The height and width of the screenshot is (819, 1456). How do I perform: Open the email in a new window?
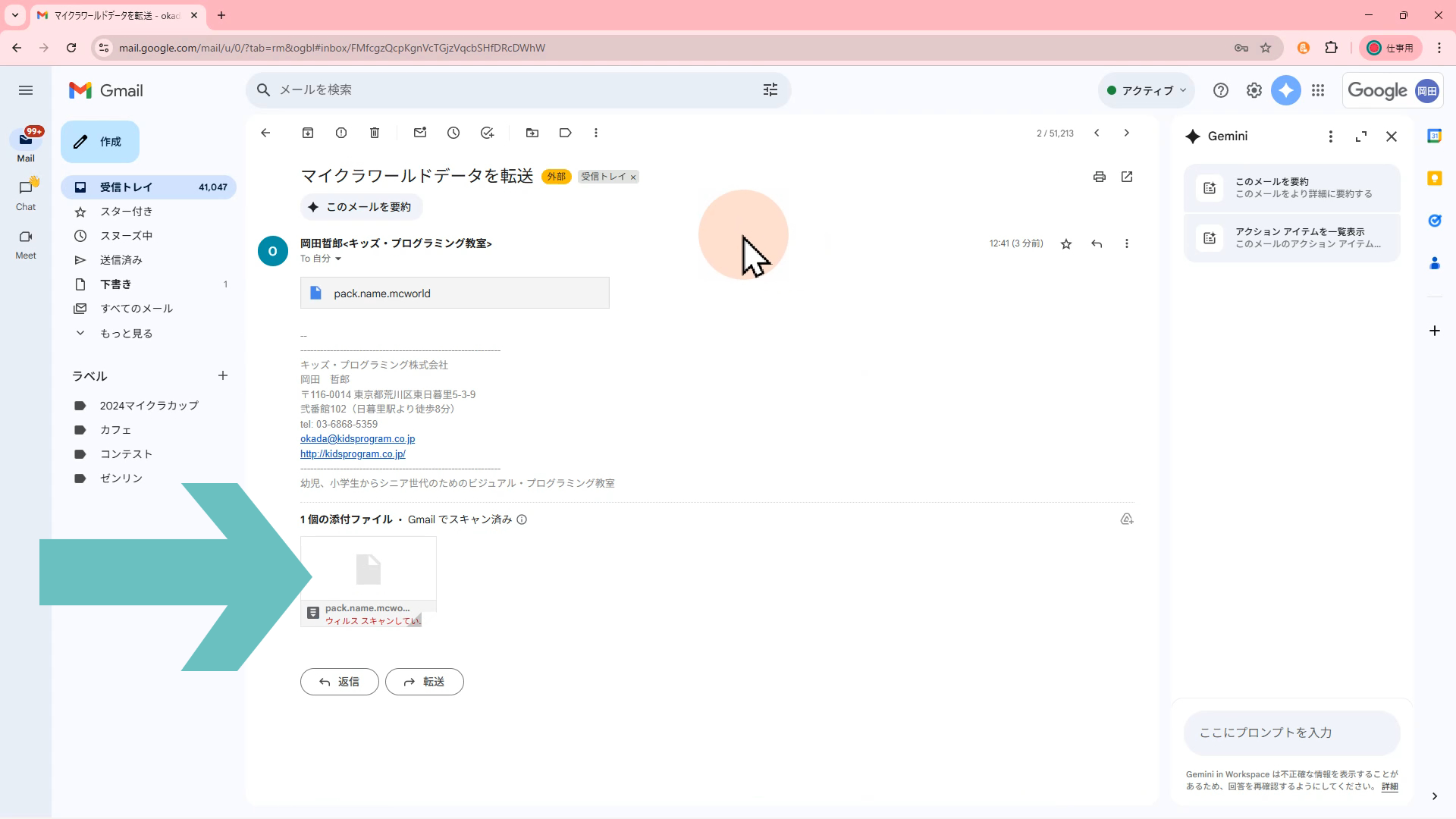point(1127,177)
